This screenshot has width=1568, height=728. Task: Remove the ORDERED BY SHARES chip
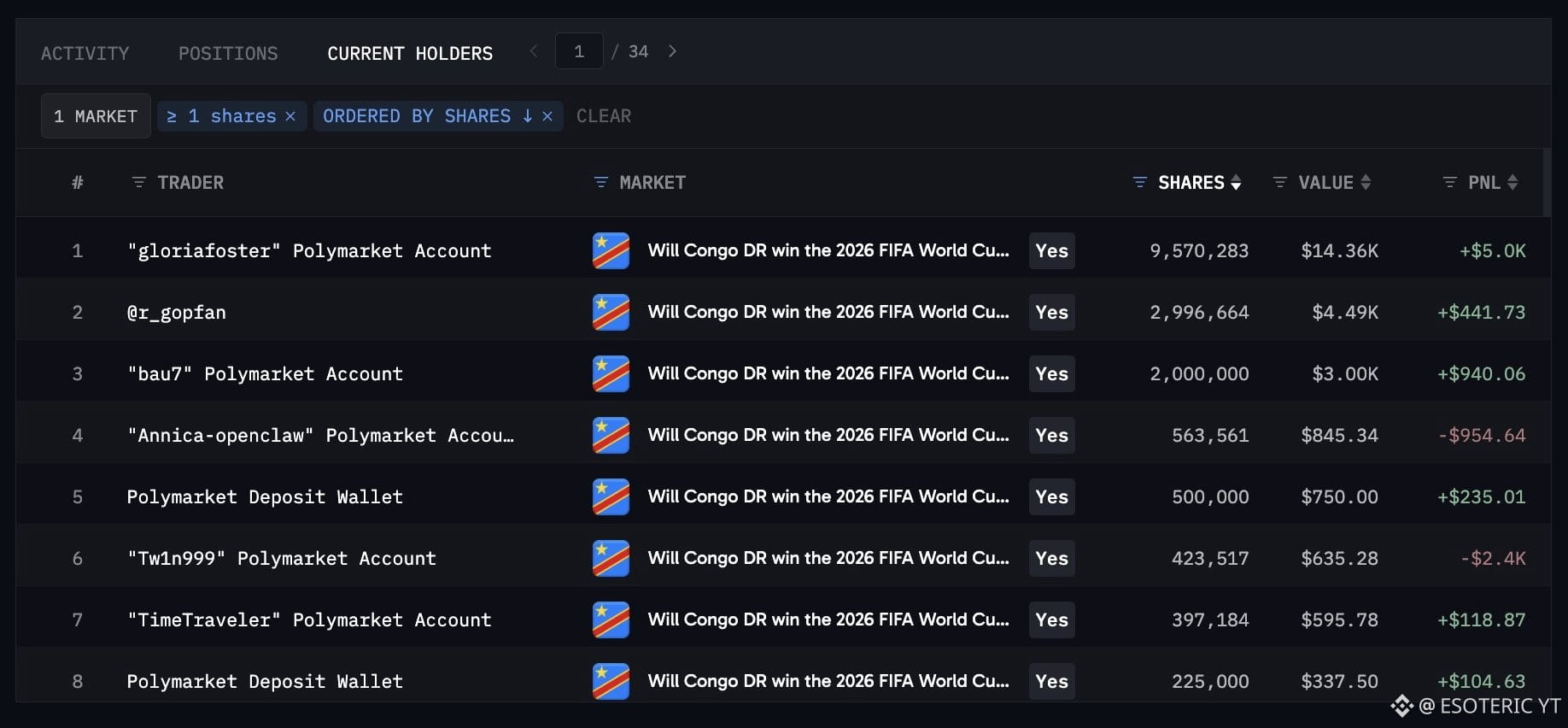click(x=547, y=116)
